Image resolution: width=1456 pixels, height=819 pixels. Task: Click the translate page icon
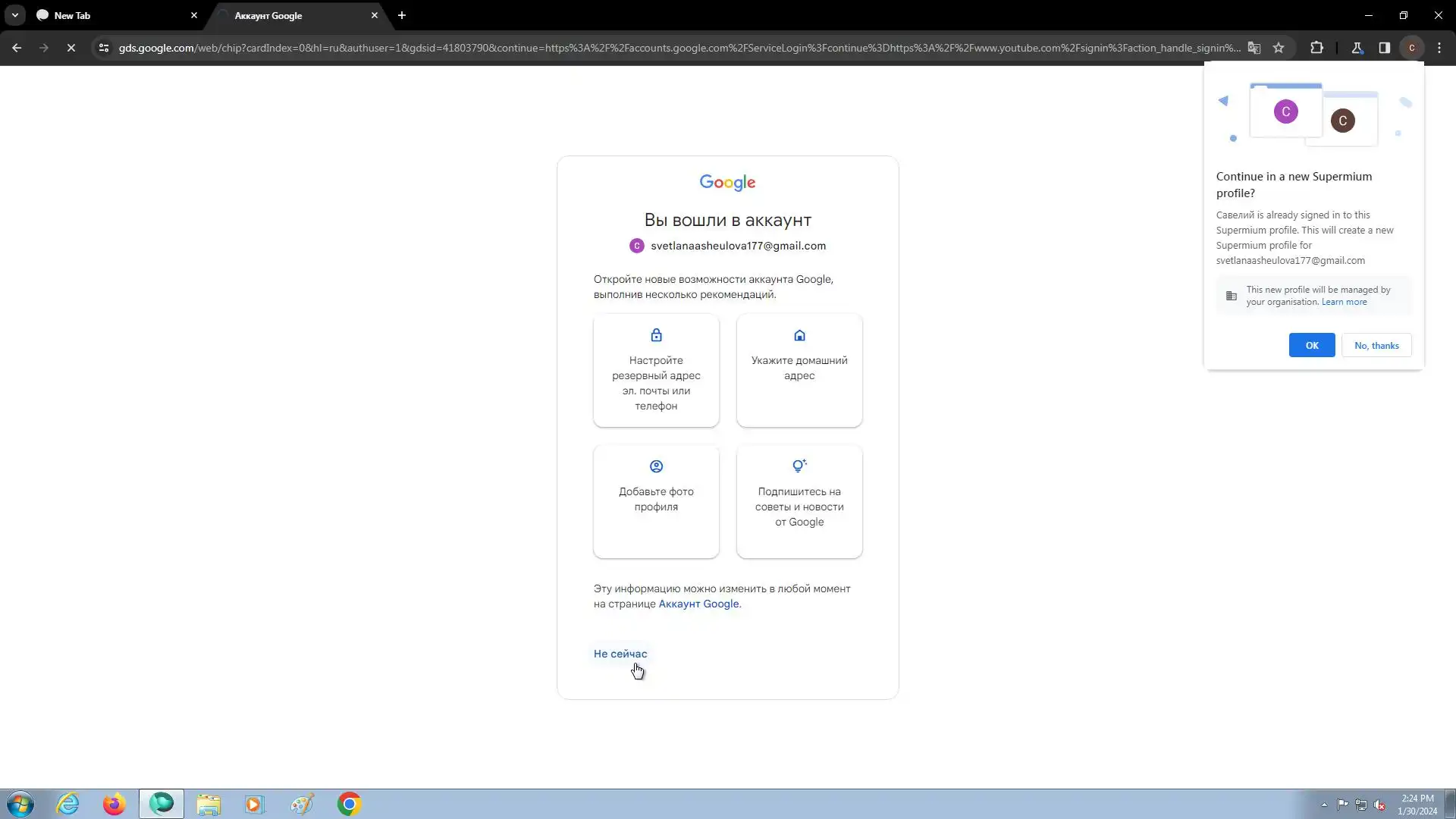click(x=1254, y=48)
